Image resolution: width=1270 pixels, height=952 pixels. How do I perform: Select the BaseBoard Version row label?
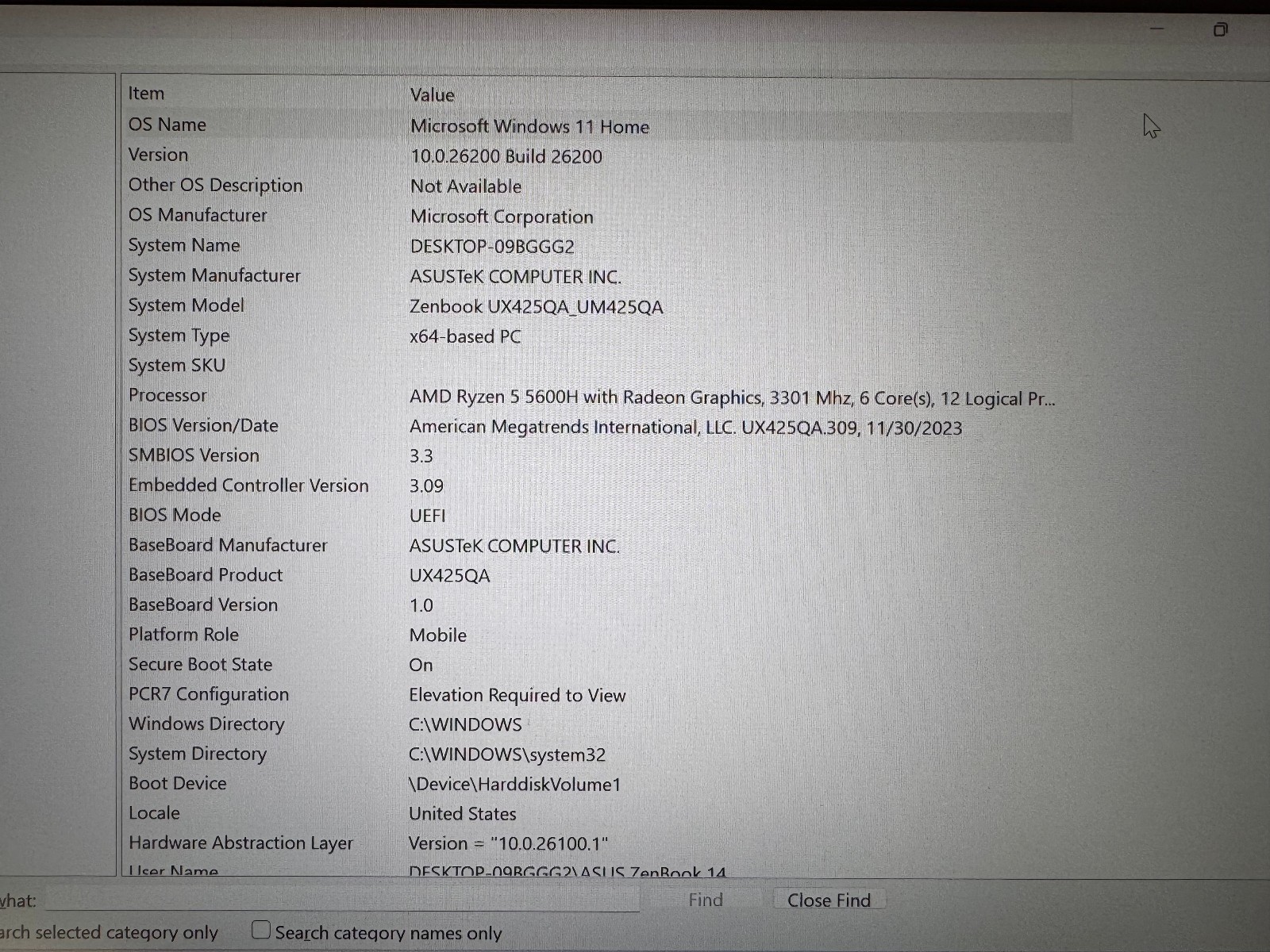[x=203, y=605]
